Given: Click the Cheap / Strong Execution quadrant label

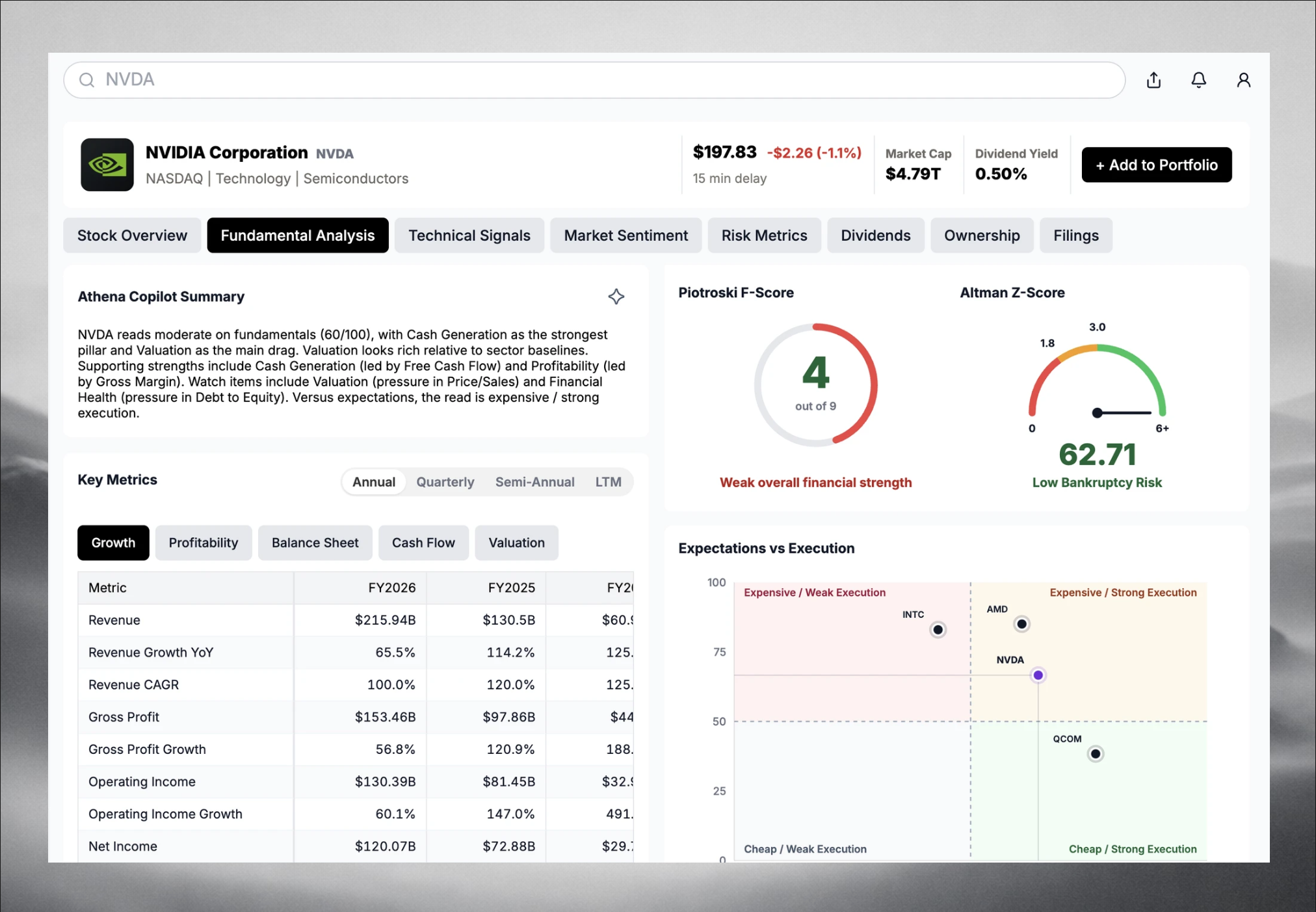Looking at the screenshot, I should [1133, 849].
